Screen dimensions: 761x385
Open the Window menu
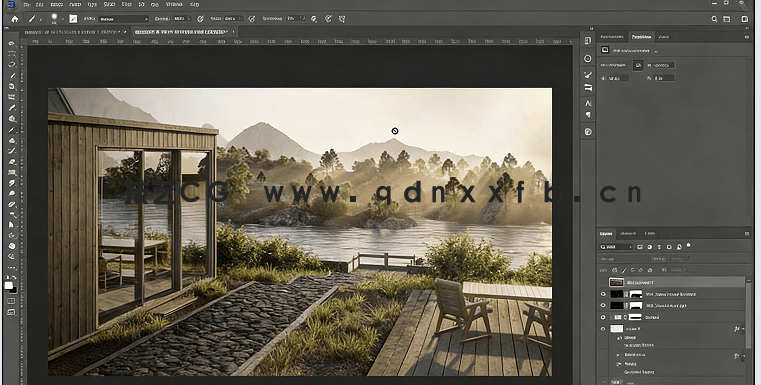174,4
